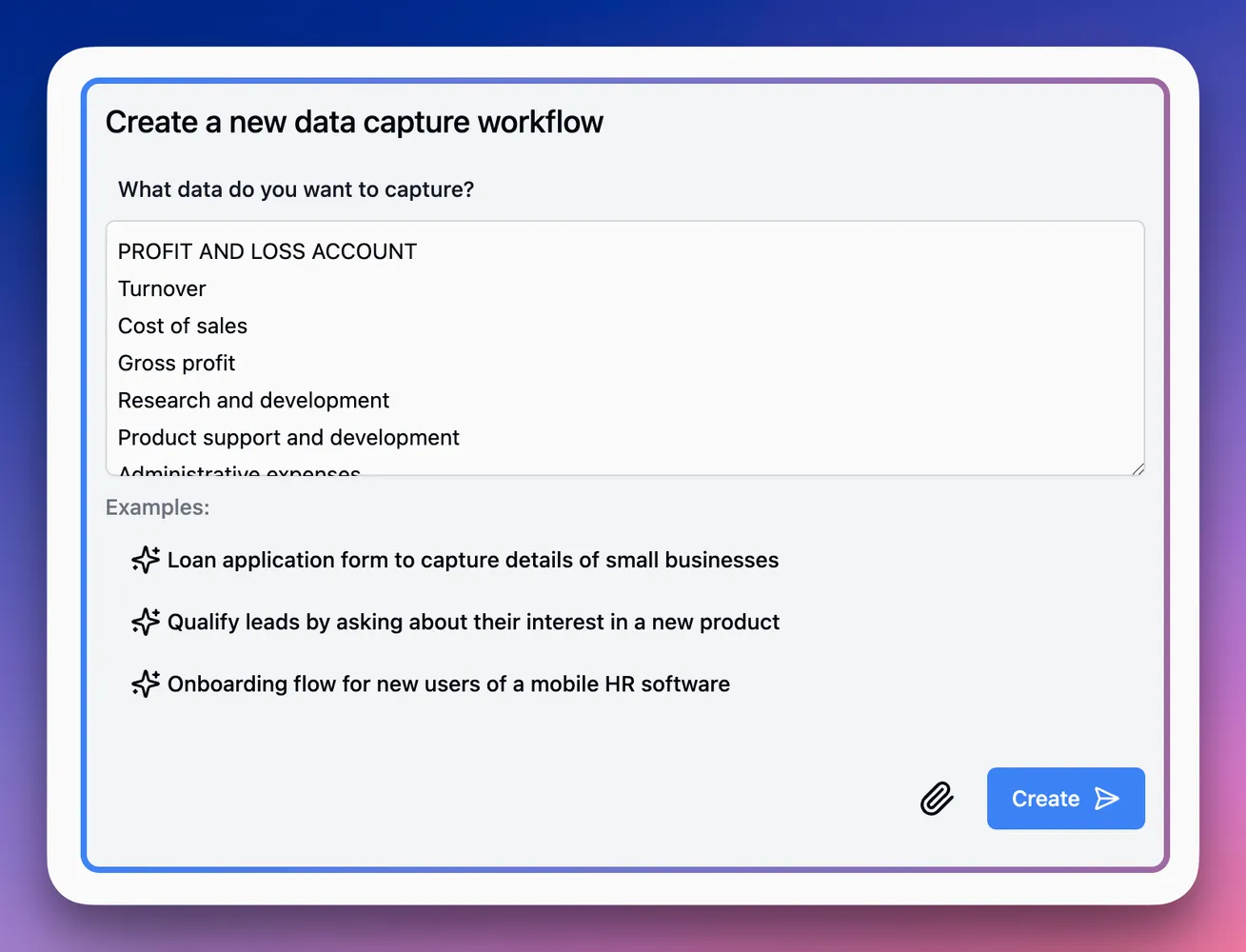This screenshot has height=952, width=1246.
Task: Choose the mobile HR software onboarding example
Action: 447,684
